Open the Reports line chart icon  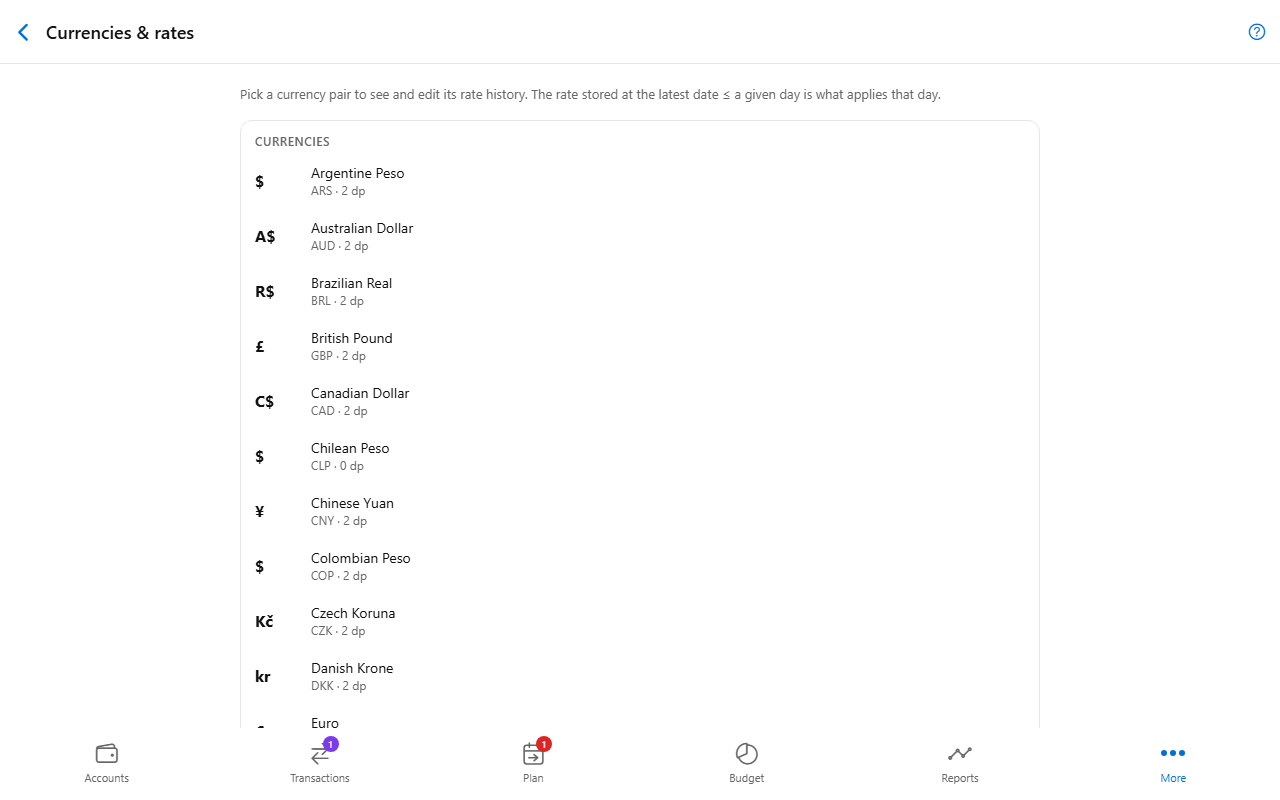coord(960,753)
